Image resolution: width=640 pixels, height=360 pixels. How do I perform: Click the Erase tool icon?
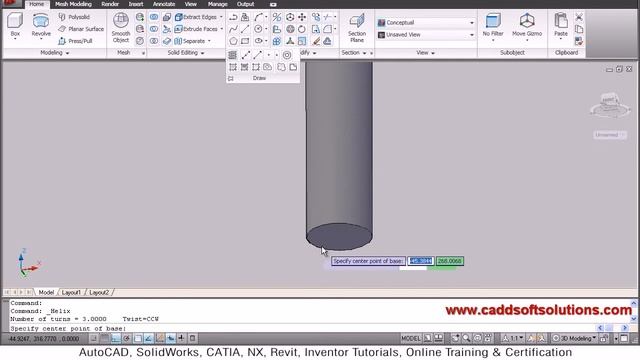[x=316, y=41]
